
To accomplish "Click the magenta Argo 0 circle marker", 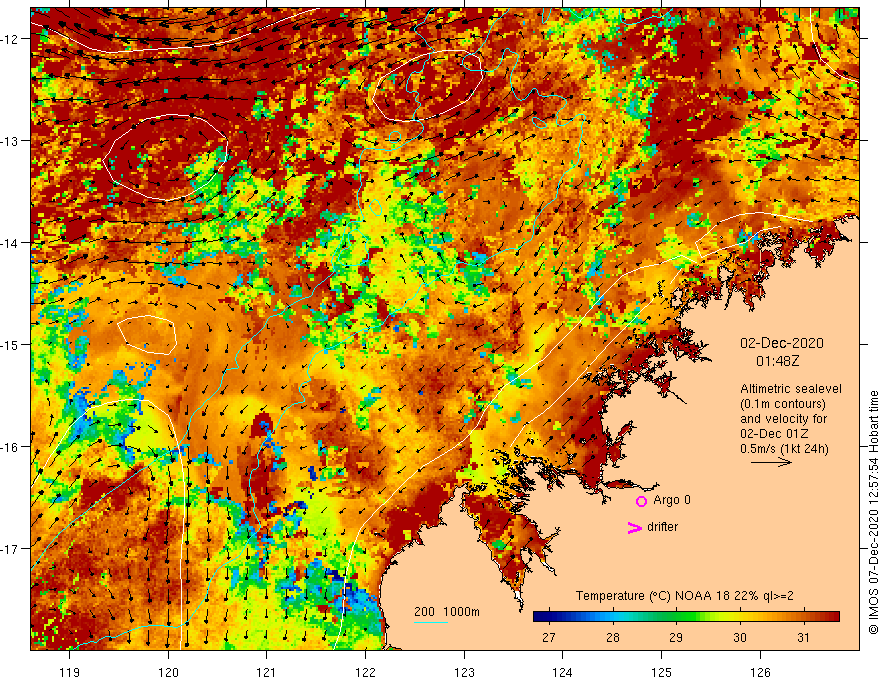I will (x=641, y=501).
